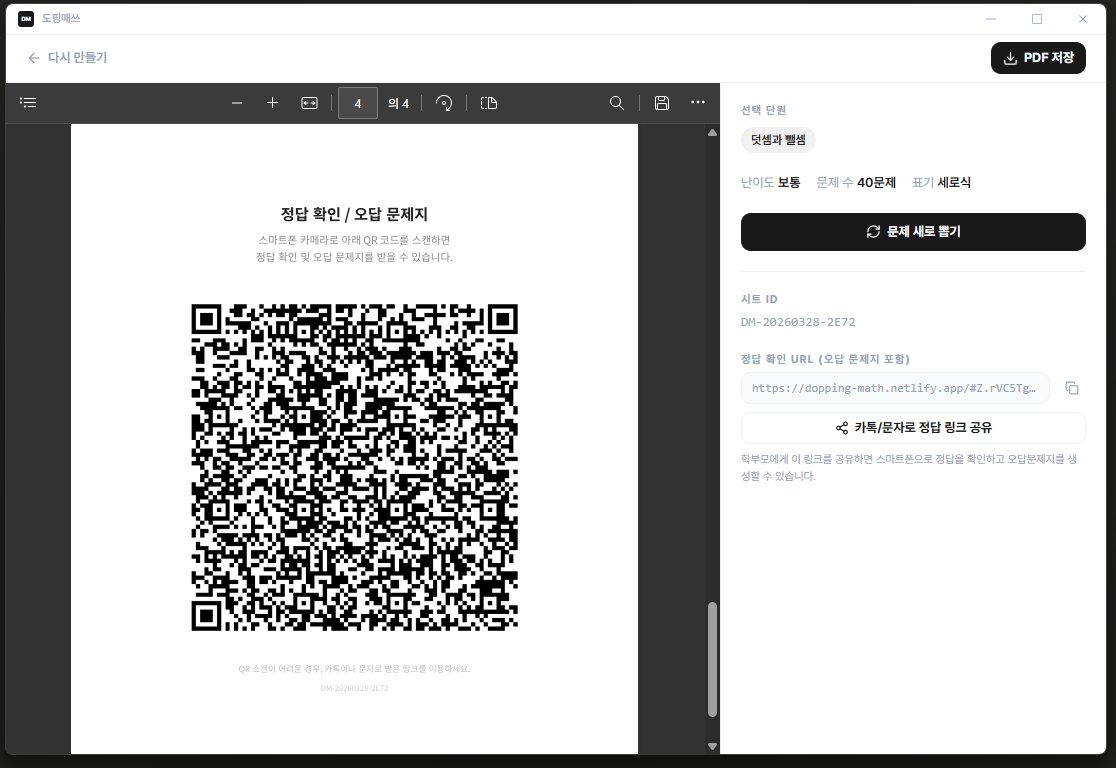Click the 난이도 보통 label

pyautogui.click(x=770, y=182)
